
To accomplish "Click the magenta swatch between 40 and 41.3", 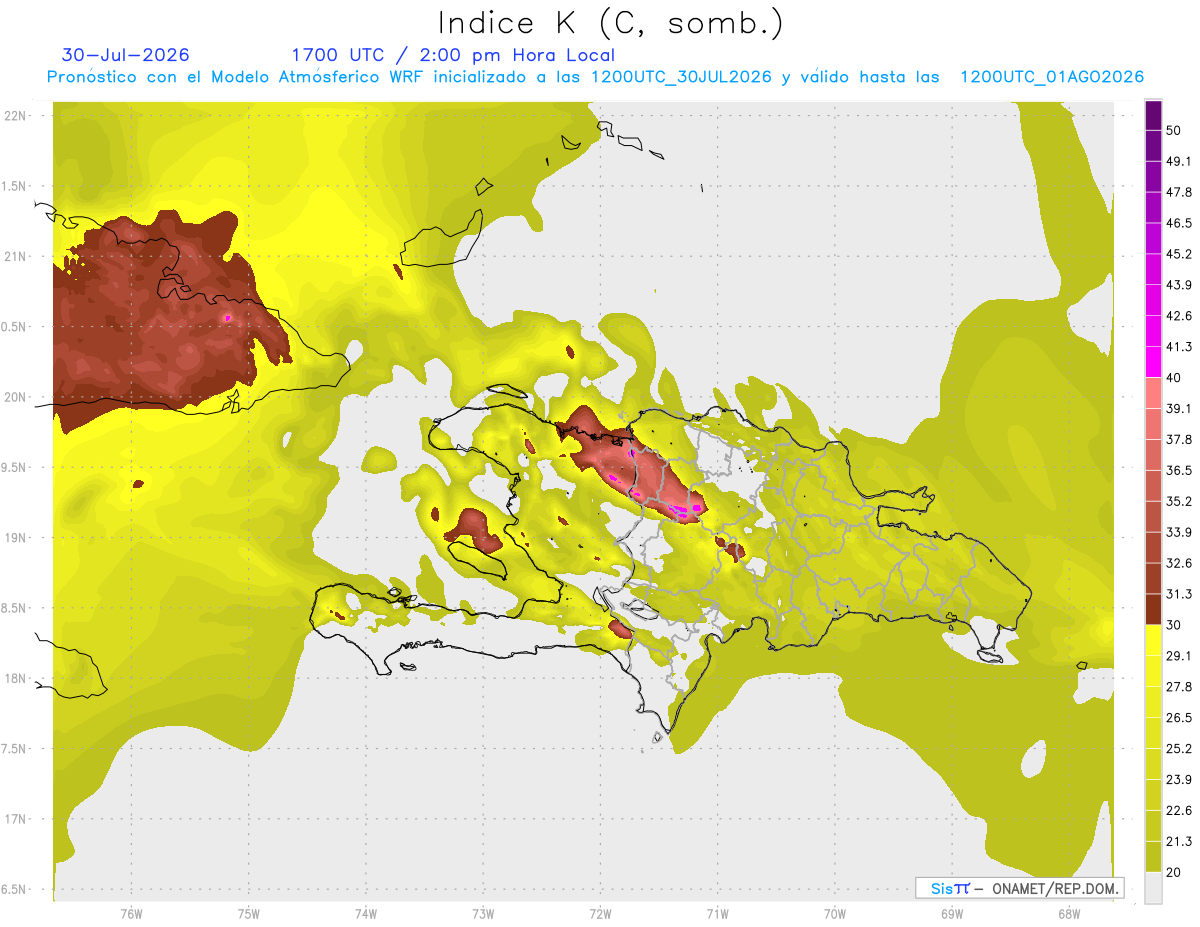I will [x=1154, y=362].
